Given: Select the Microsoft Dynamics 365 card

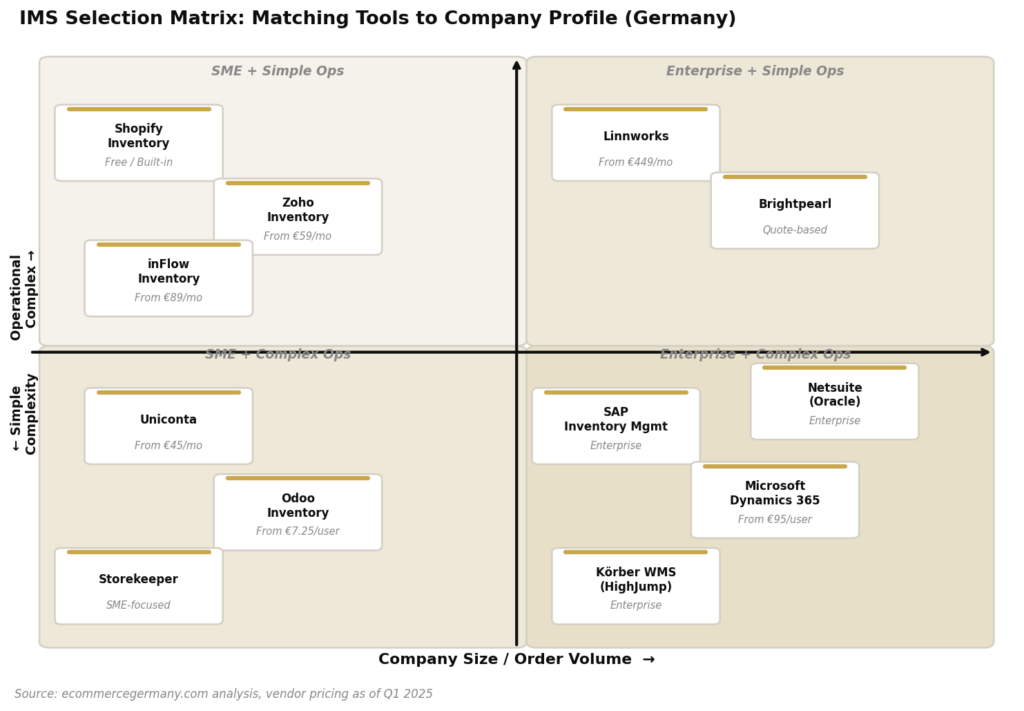Looking at the screenshot, I should pos(774,500).
